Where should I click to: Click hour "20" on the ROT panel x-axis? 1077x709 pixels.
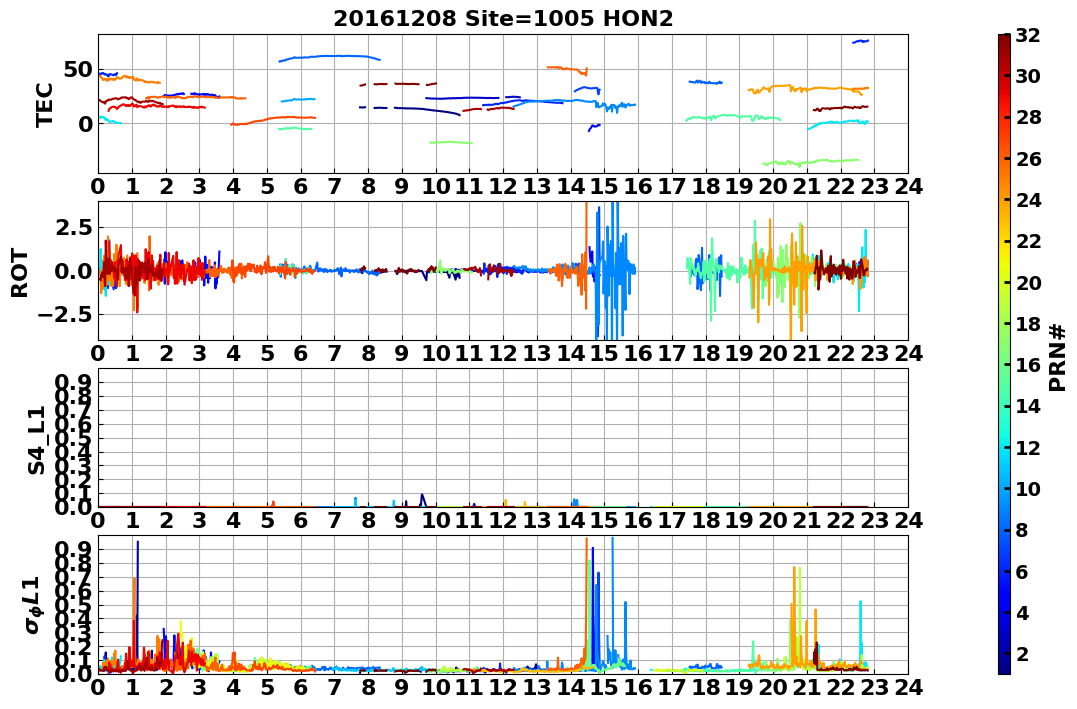click(x=773, y=353)
